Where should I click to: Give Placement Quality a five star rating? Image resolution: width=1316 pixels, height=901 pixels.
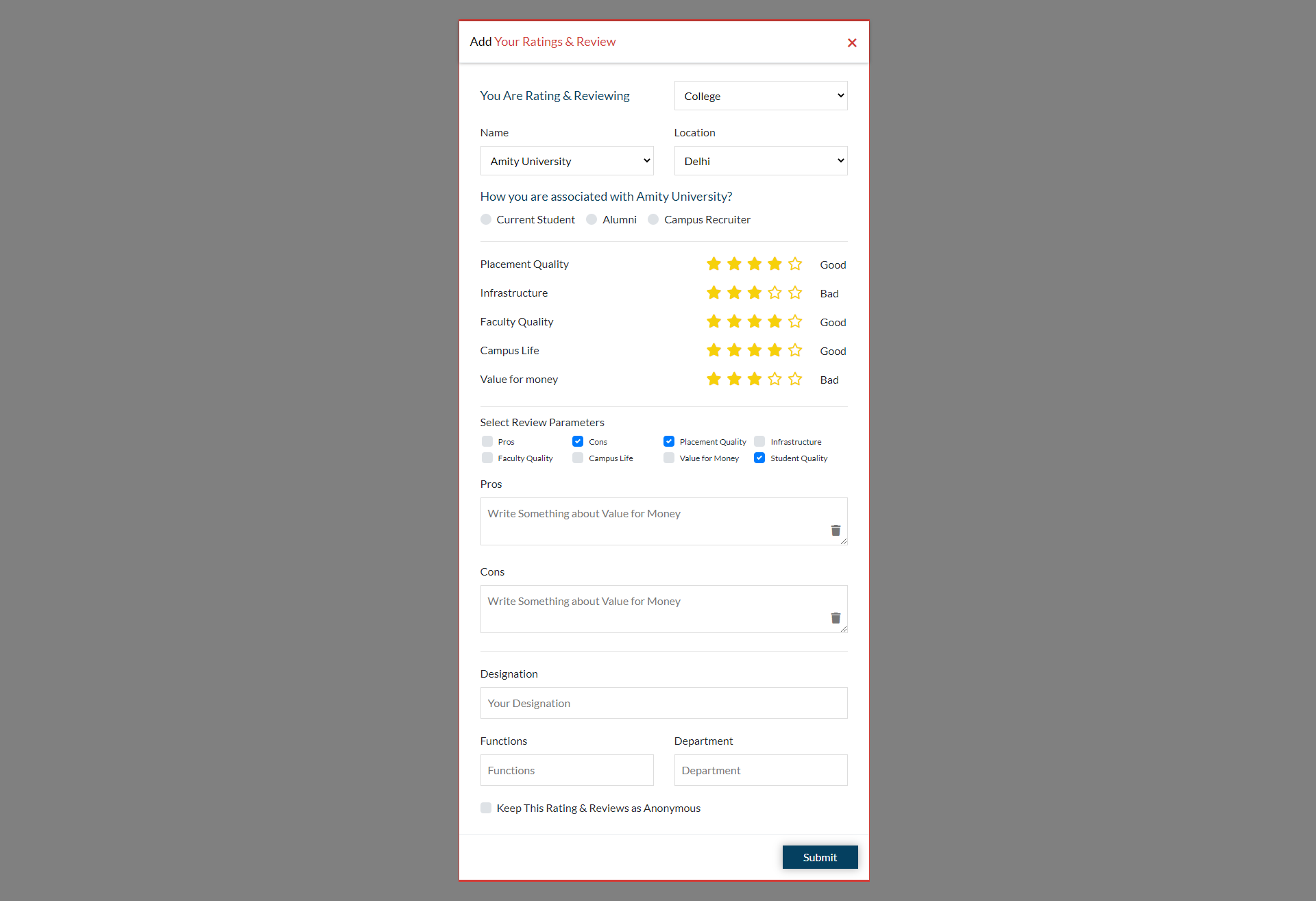point(794,263)
